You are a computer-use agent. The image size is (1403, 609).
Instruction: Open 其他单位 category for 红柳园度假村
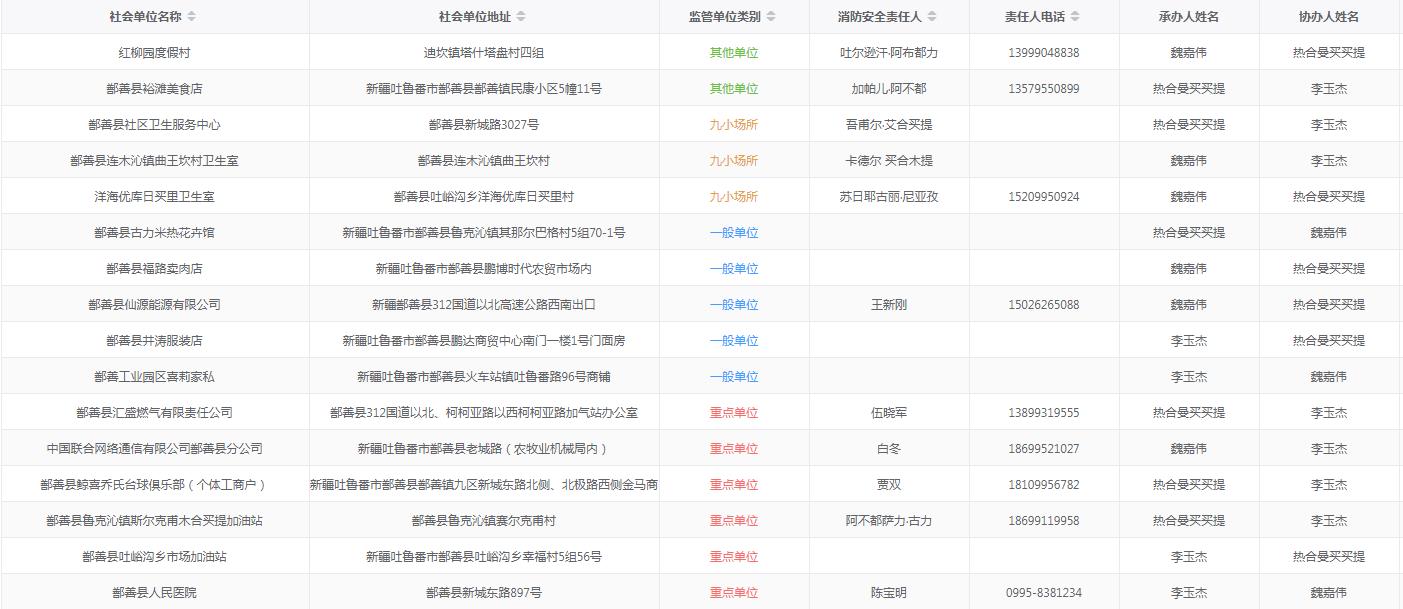coord(734,53)
